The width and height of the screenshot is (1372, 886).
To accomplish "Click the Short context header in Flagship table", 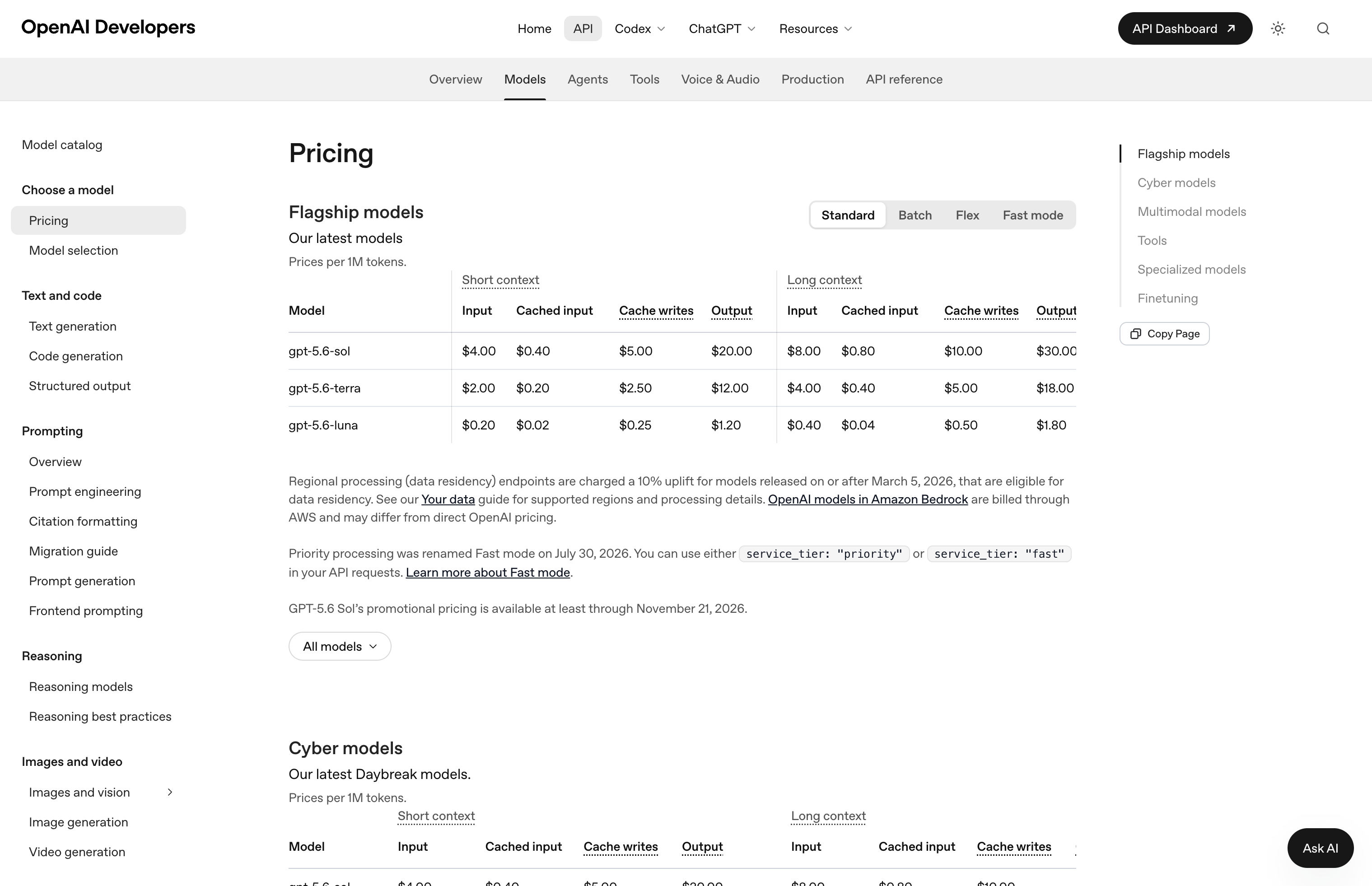I will coord(500,280).
